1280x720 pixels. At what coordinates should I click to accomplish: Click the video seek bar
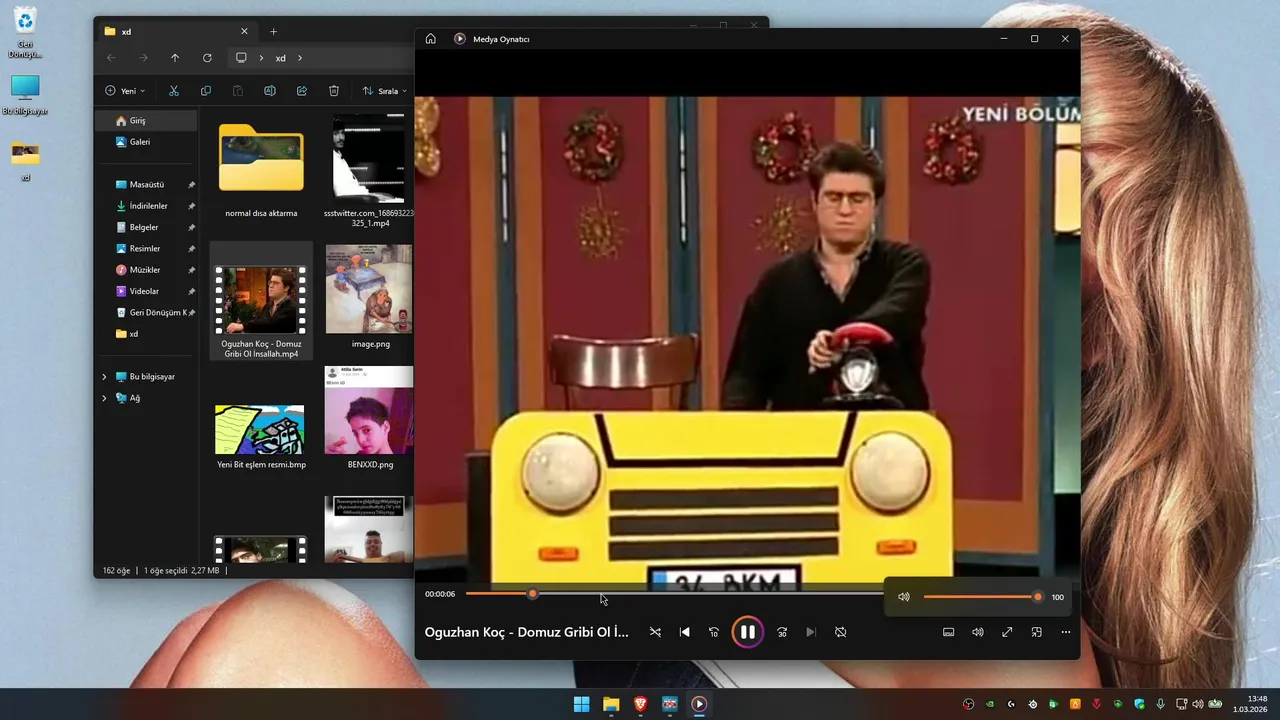[x=675, y=594]
